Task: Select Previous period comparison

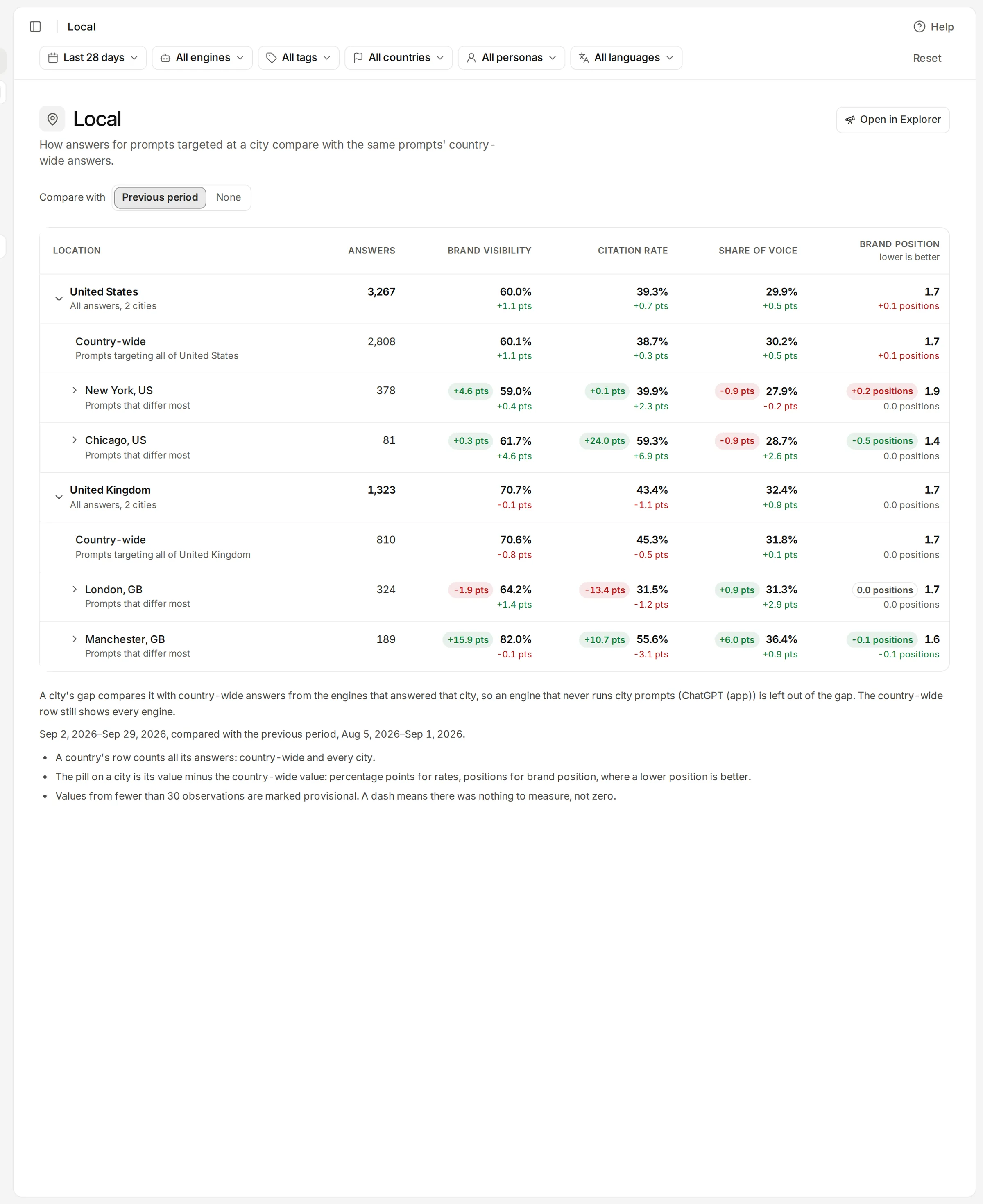Action: [160, 198]
